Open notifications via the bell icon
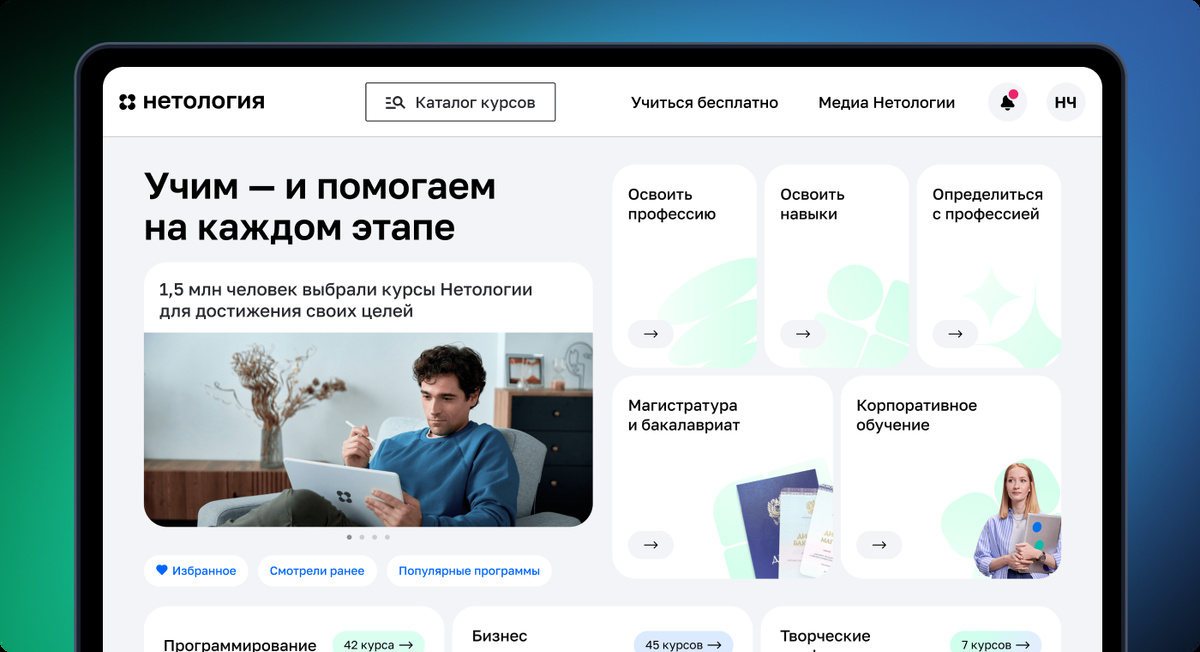 click(x=1007, y=102)
